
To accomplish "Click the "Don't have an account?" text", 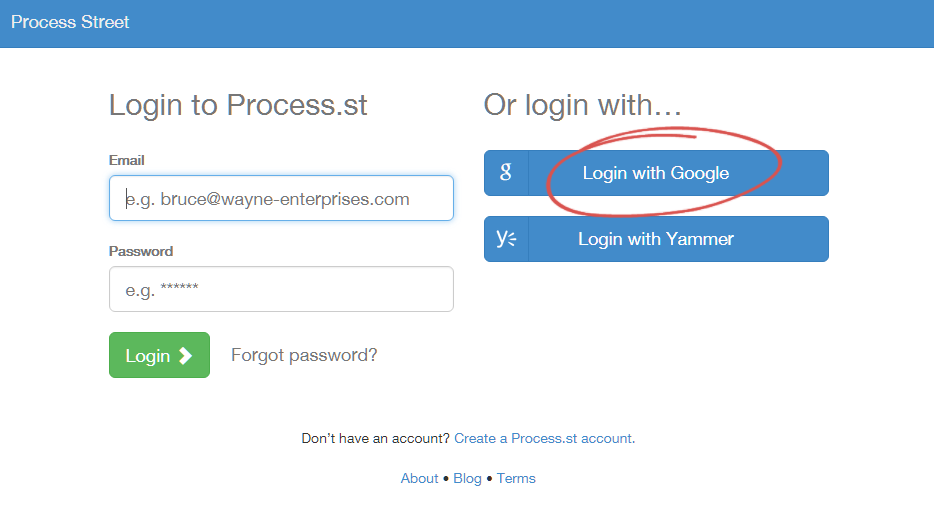I will click(x=375, y=438).
